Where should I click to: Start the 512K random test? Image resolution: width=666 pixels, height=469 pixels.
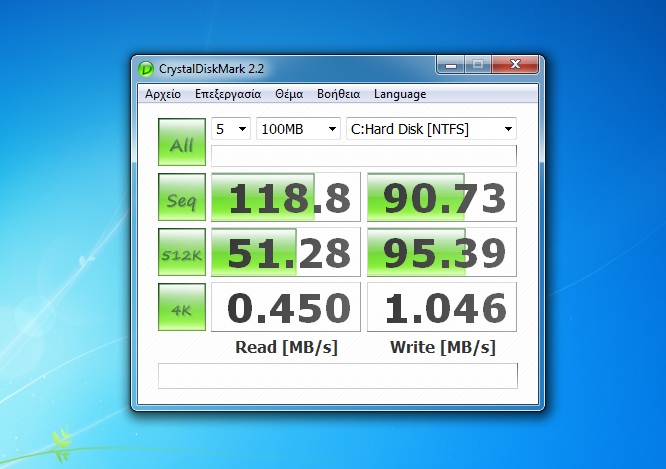pyautogui.click(x=182, y=252)
